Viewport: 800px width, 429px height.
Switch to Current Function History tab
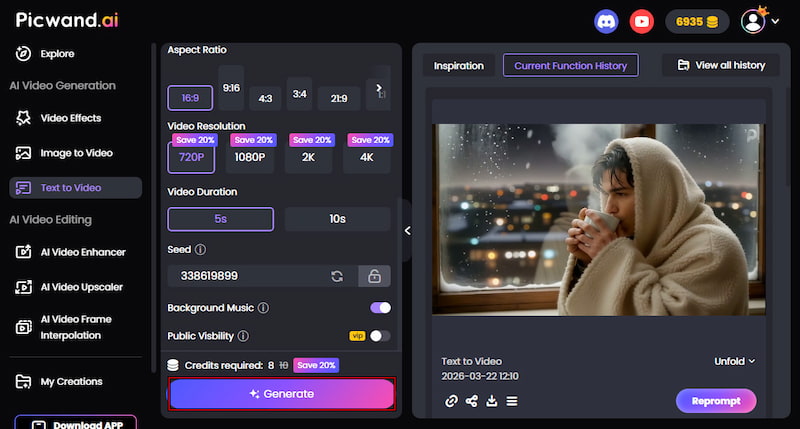click(570, 65)
